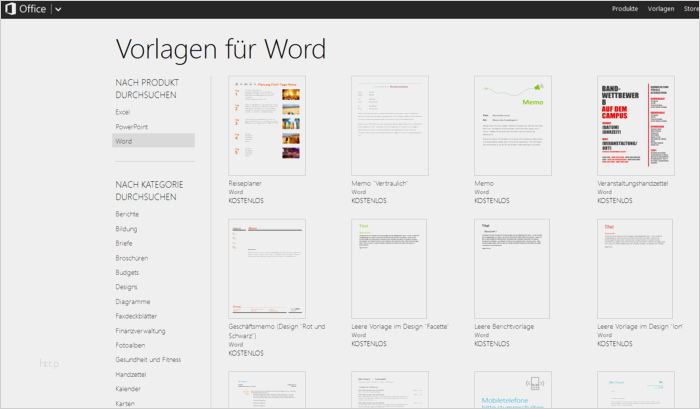Select Excel in product filter
This screenshot has width=700, height=409.
point(123,112)
